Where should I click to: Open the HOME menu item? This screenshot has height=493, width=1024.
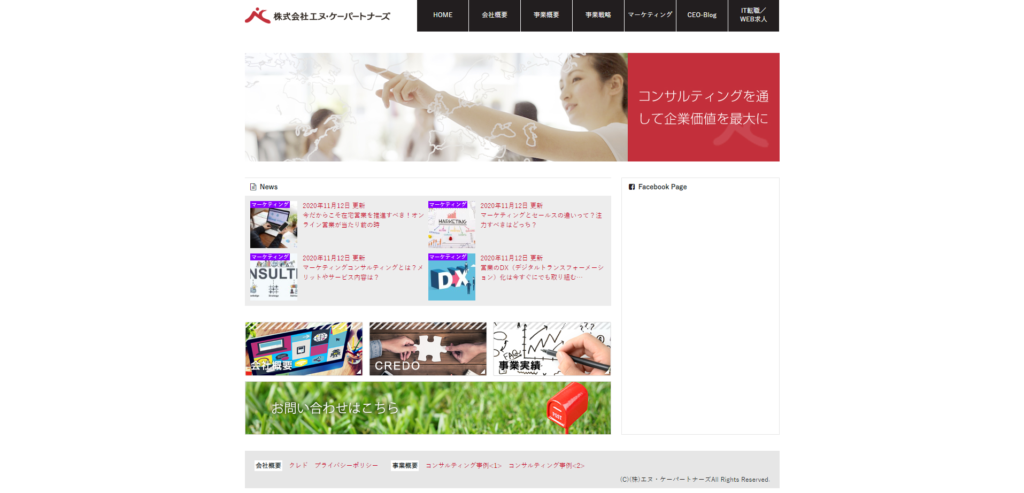point(443,16)
